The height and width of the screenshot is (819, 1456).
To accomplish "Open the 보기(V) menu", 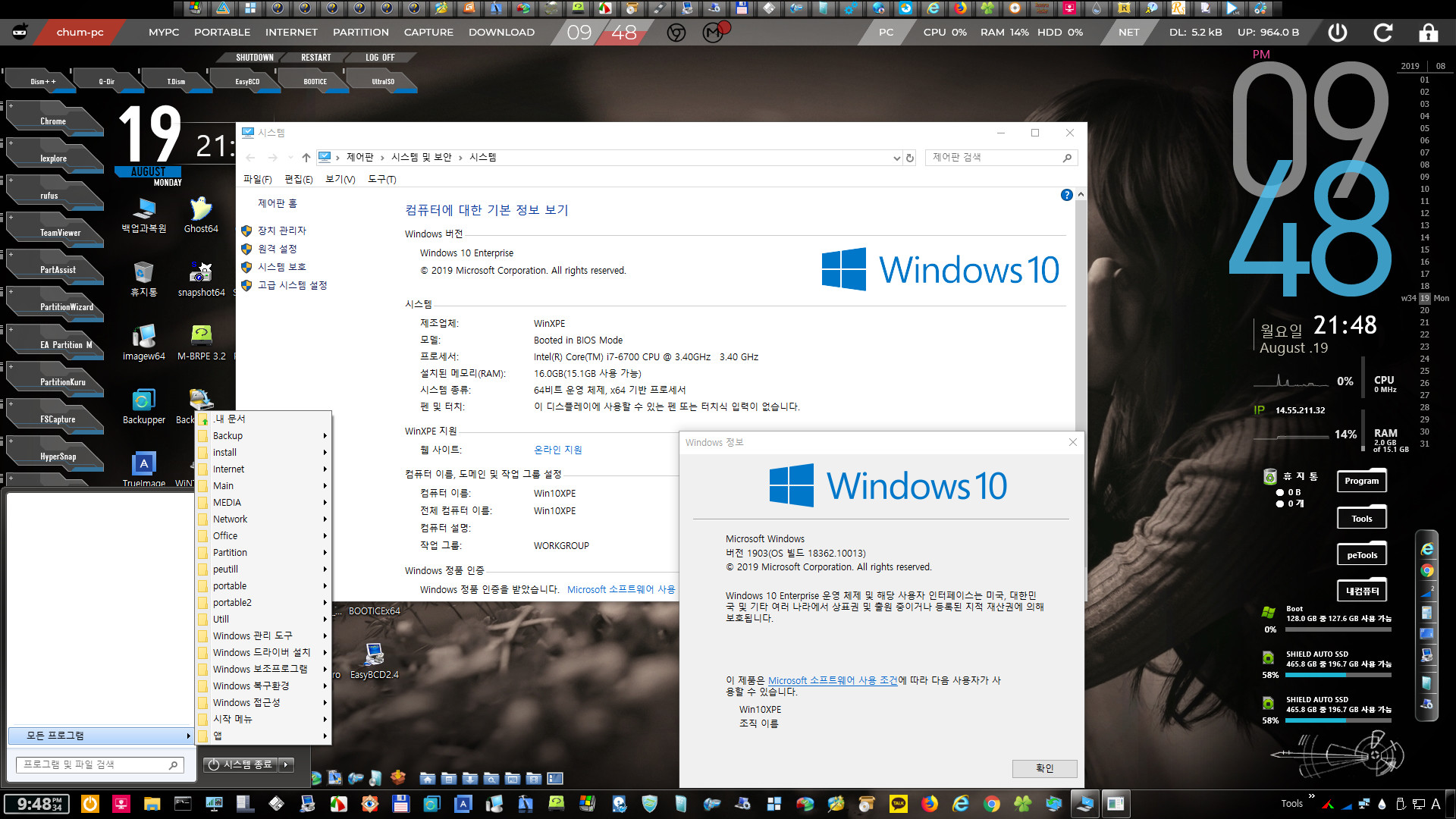I will pyautogui.click(x=340, y=180).
